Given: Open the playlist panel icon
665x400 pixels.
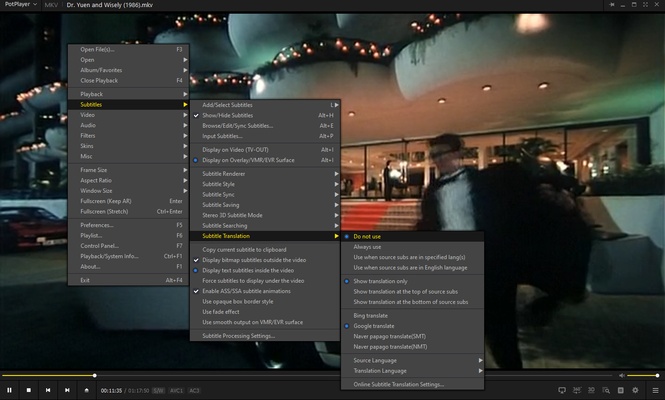Looking at the screenshot, I should click(620, 390).
